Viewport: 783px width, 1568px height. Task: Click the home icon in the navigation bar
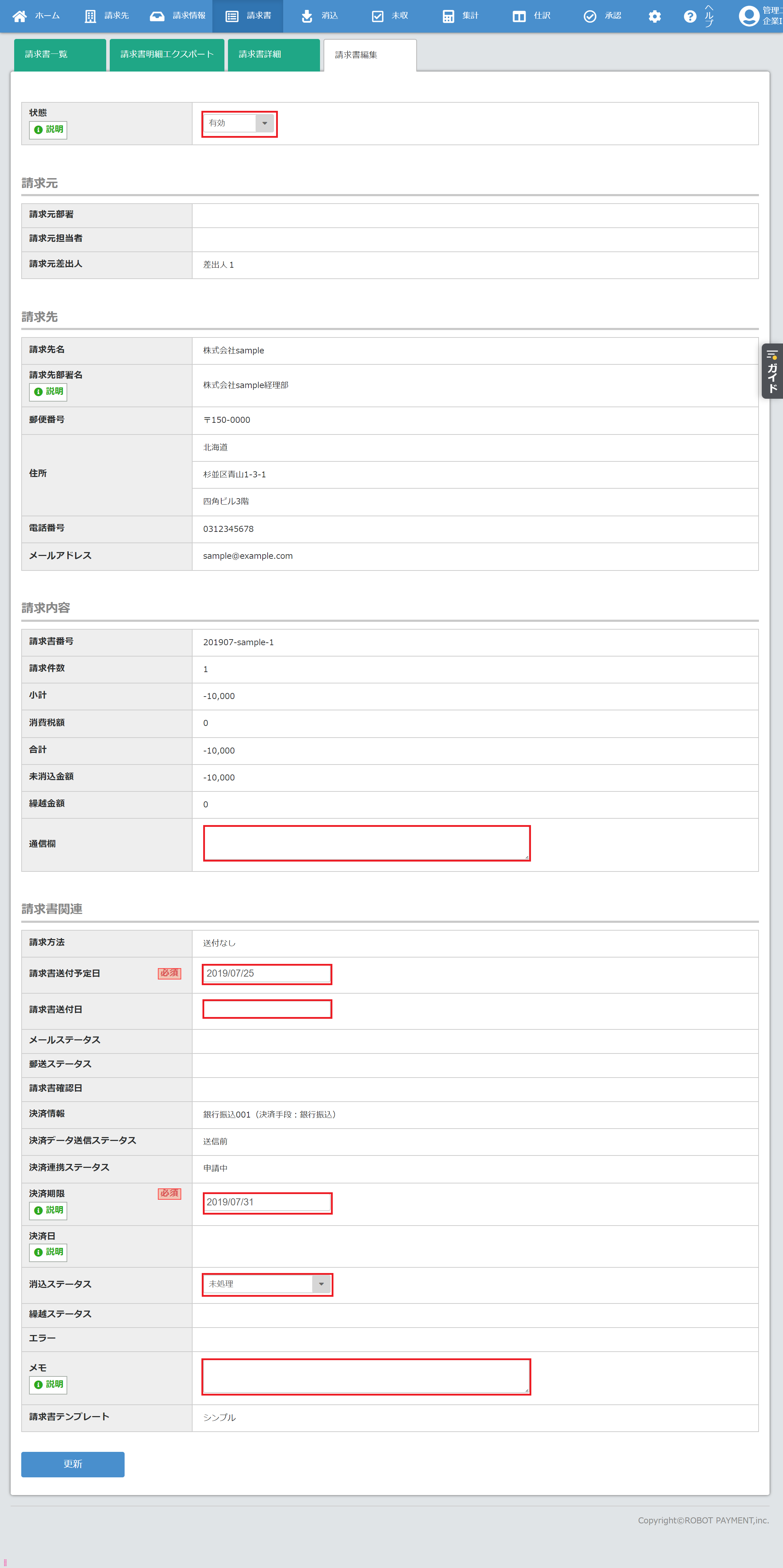pos(19,16)
